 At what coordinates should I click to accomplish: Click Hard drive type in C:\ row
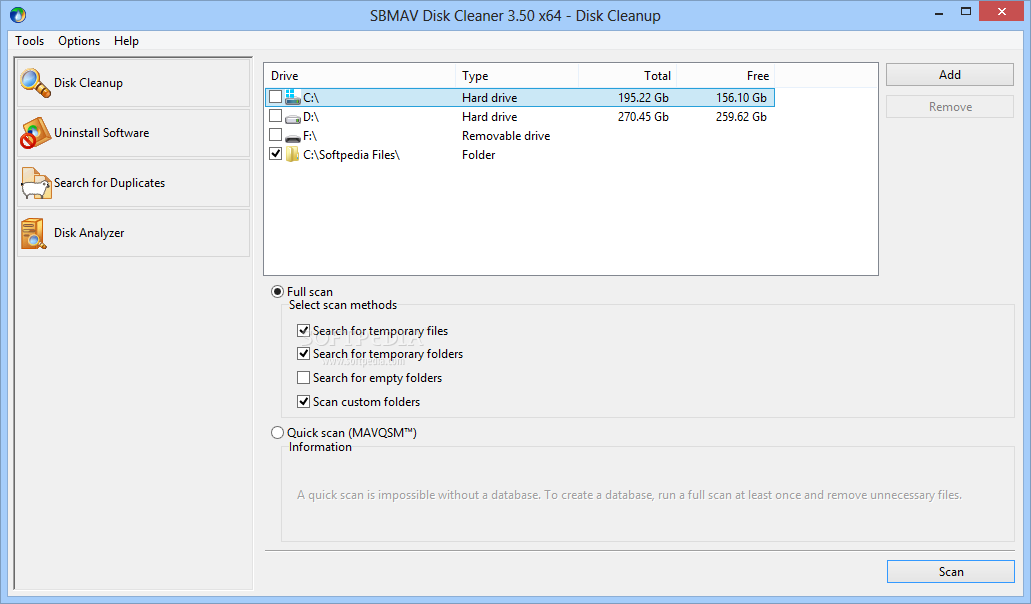point(489,98)
